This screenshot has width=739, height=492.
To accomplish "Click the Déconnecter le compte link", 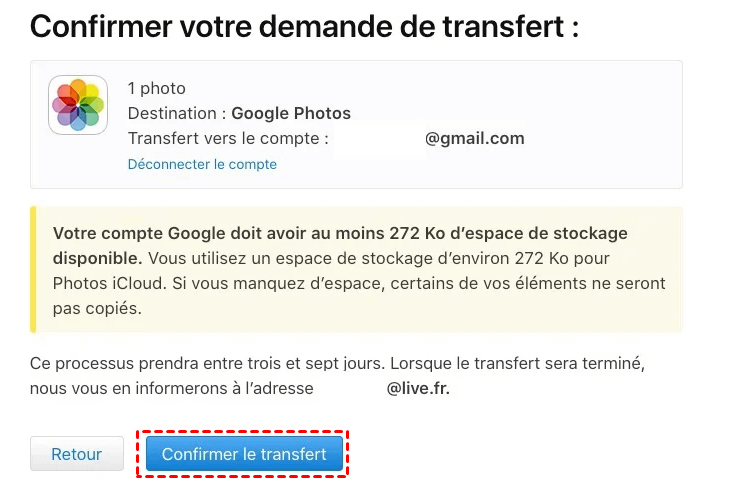I will point(202,164).
